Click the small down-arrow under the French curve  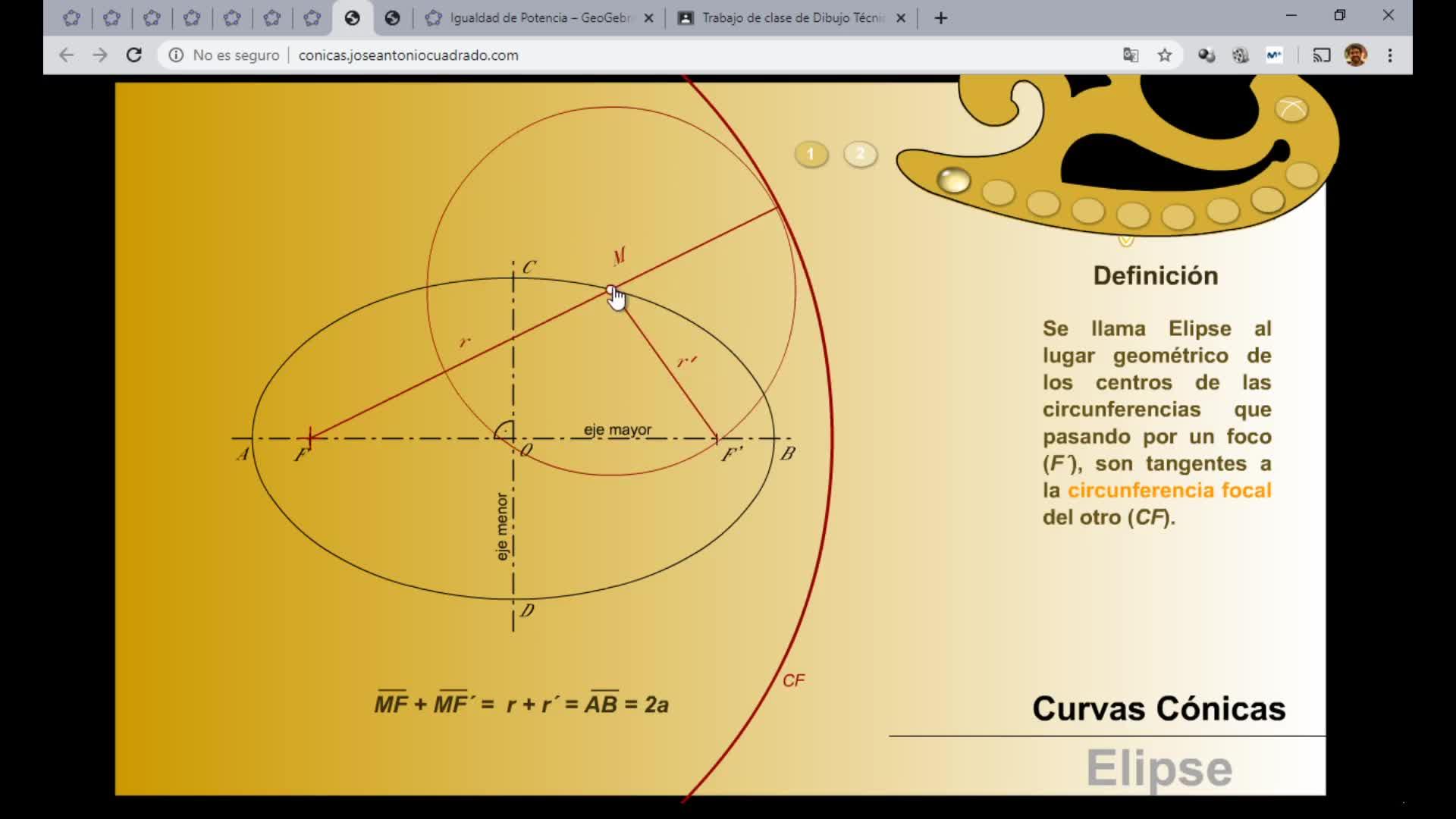coord(1126,241)
